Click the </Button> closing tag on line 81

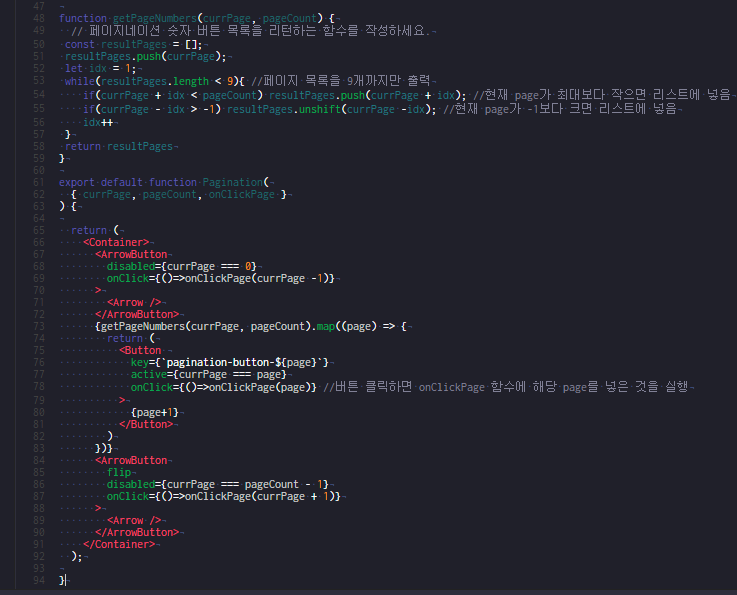(x=146, y=424)
